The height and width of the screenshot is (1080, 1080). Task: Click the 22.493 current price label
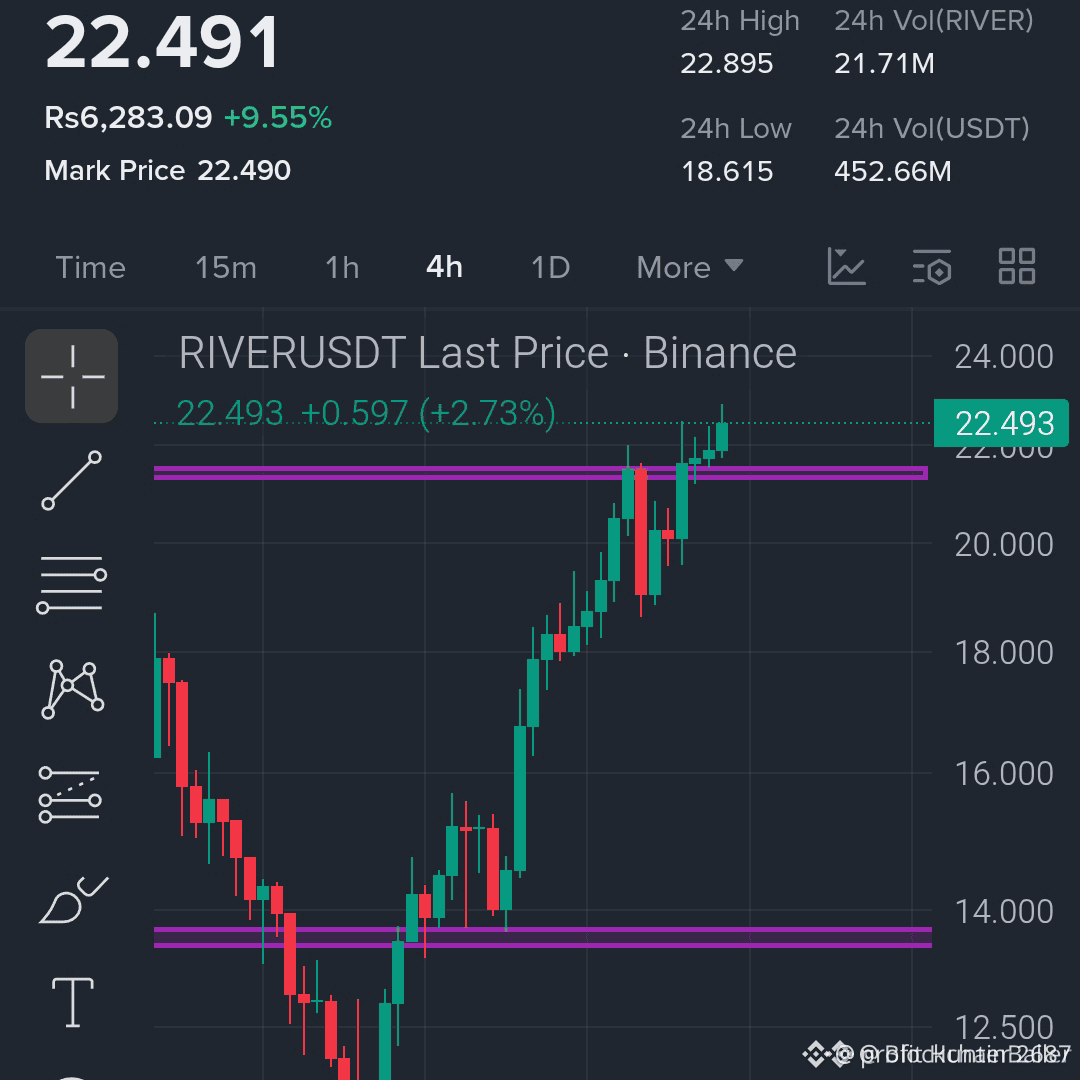1001,423
